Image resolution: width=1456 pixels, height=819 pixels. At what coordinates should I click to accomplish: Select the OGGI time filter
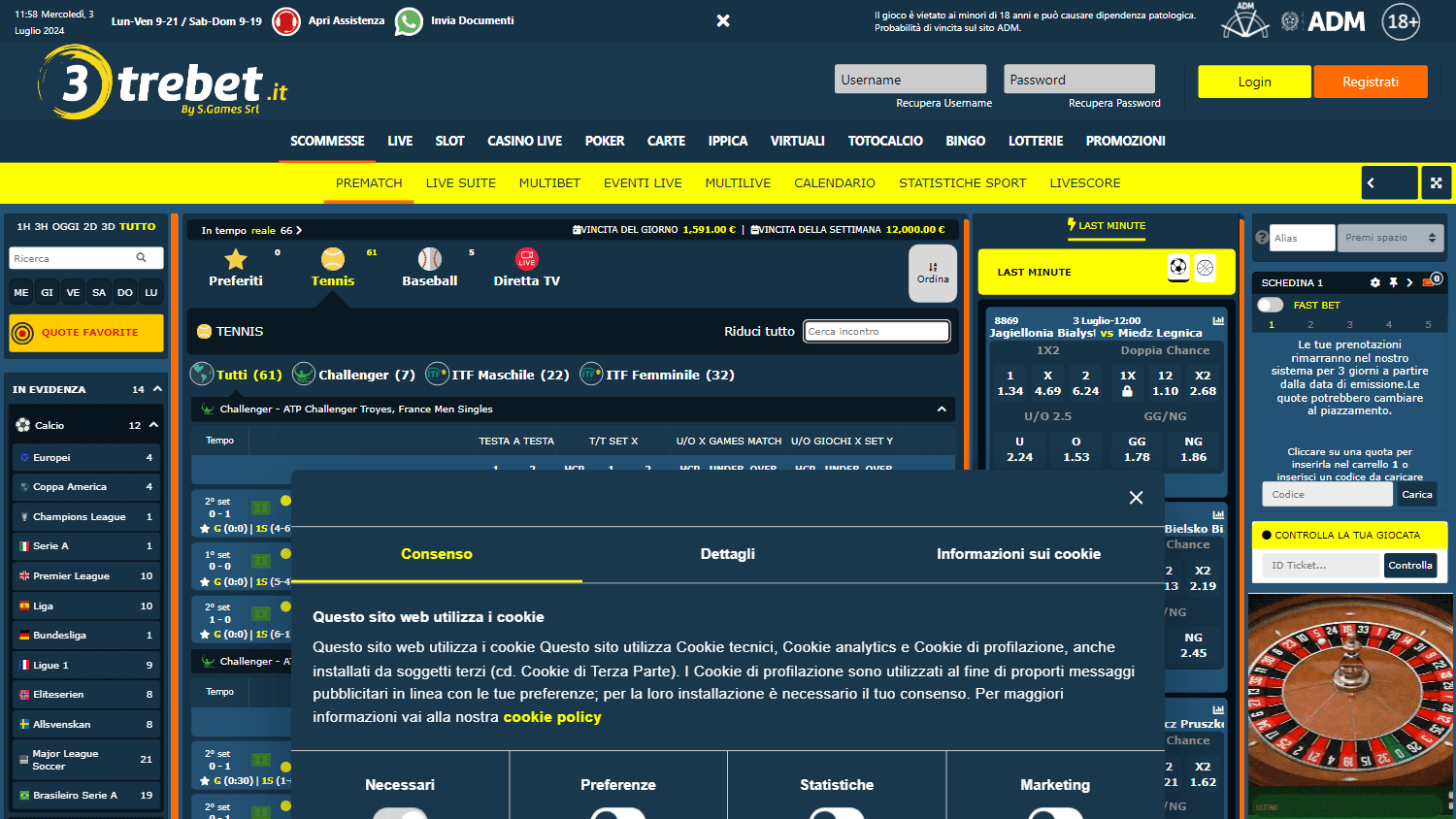pos(66,226)
